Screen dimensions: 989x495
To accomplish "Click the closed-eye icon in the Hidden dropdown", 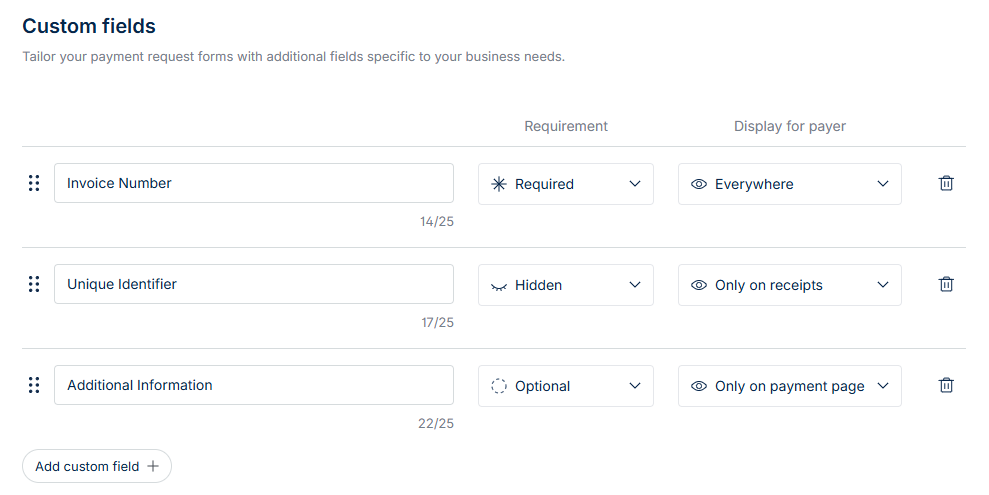I will coord(499,286).
